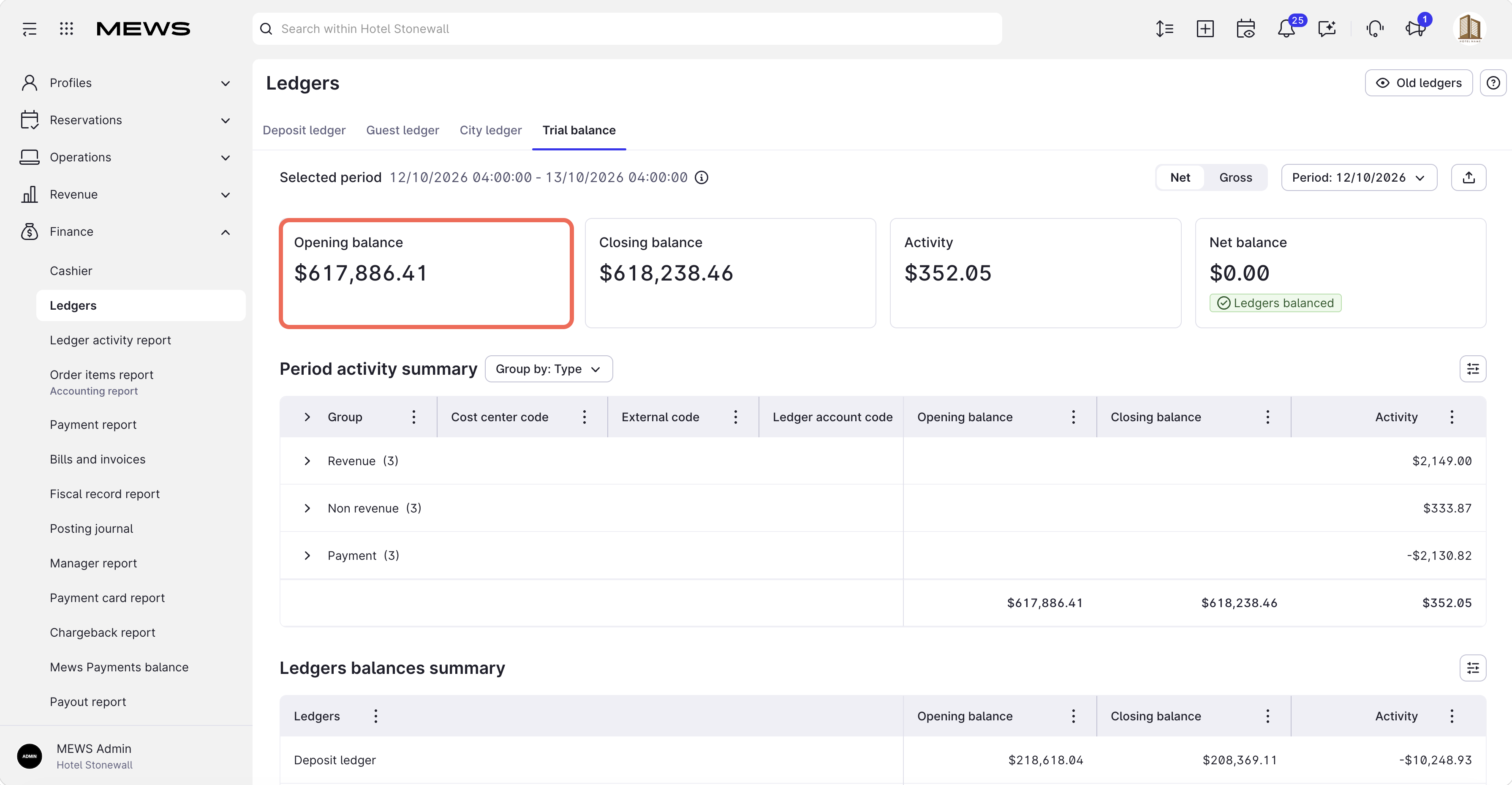Viewport: 1512px width, 785px height.
Task: Click the headset support icon
Action: point(1375,29)
